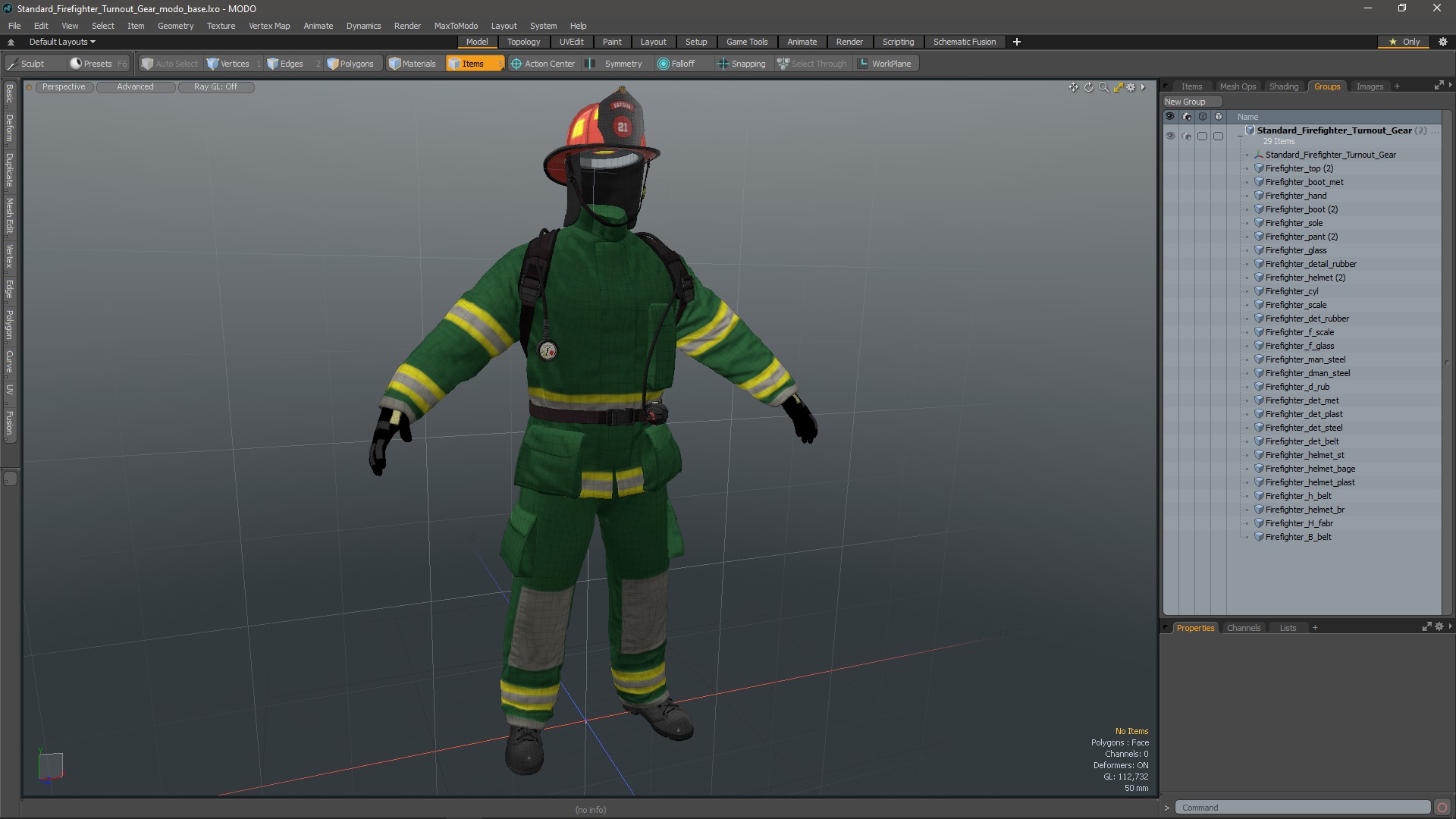Viewport: 1456px width, 819px height.
Task: Select the Snapping tool icon
Action: (723, 64)
